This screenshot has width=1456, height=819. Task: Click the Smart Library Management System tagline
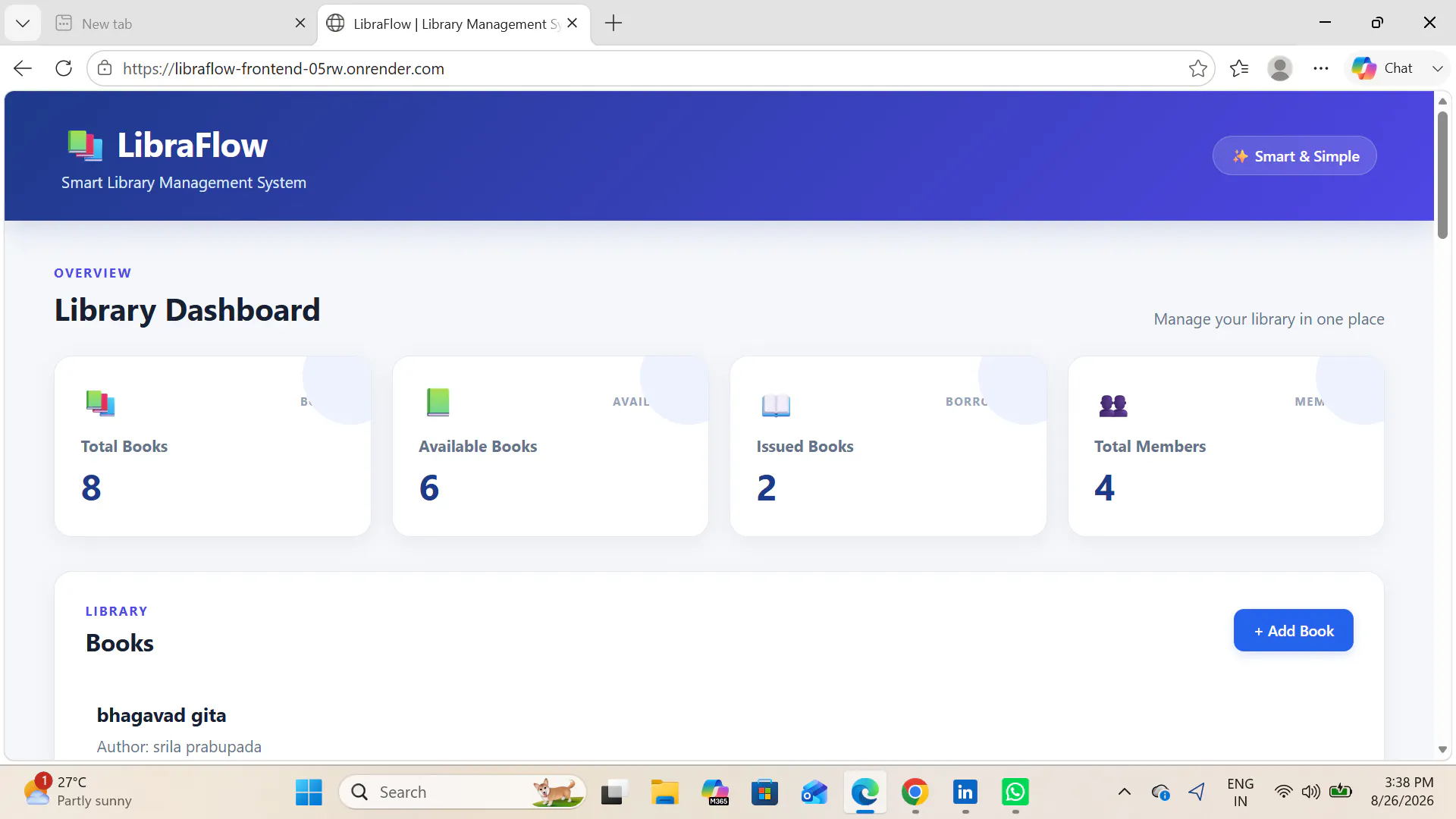(184, 183)
